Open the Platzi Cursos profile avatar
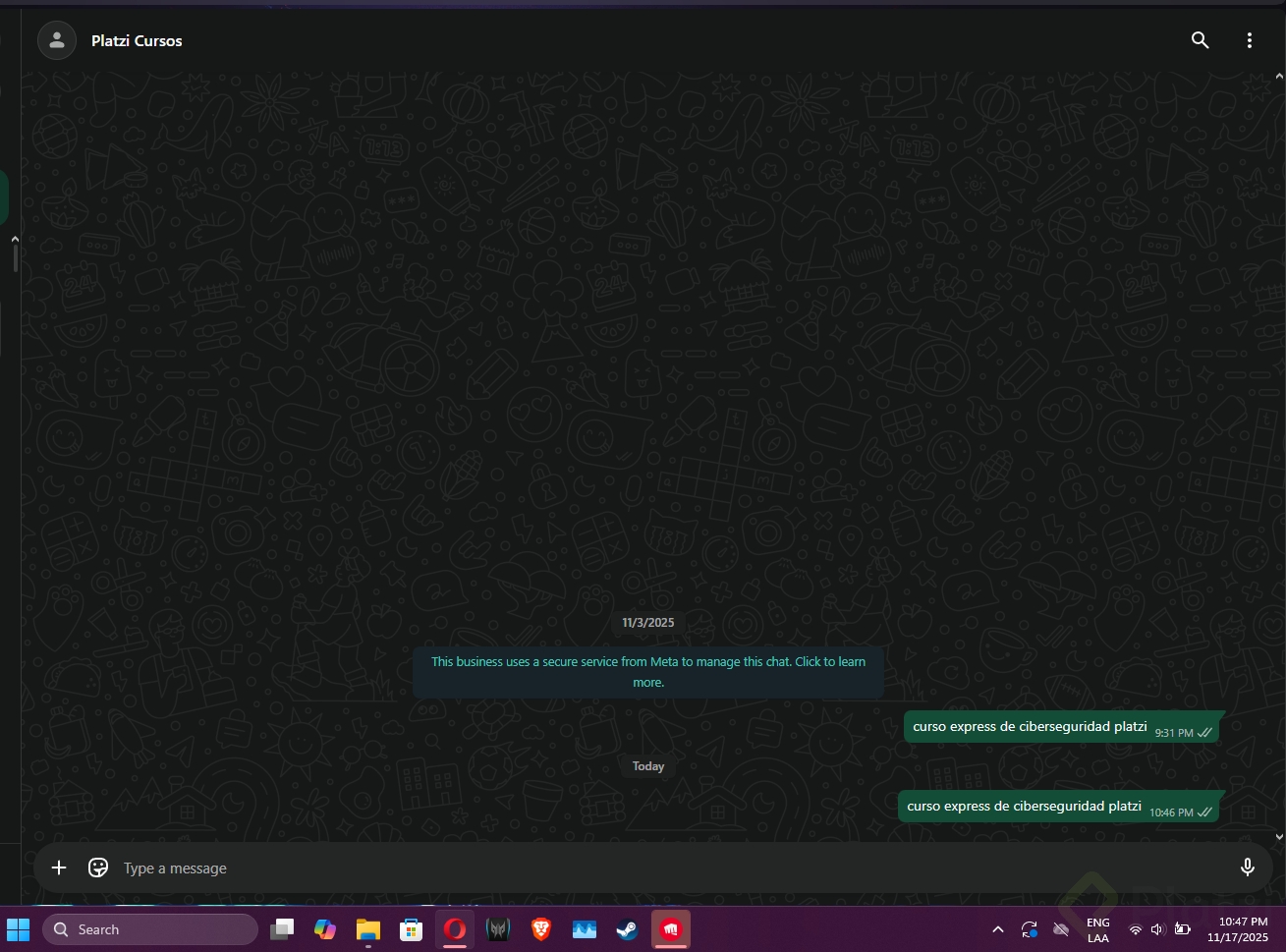 (x=57, y=40)
